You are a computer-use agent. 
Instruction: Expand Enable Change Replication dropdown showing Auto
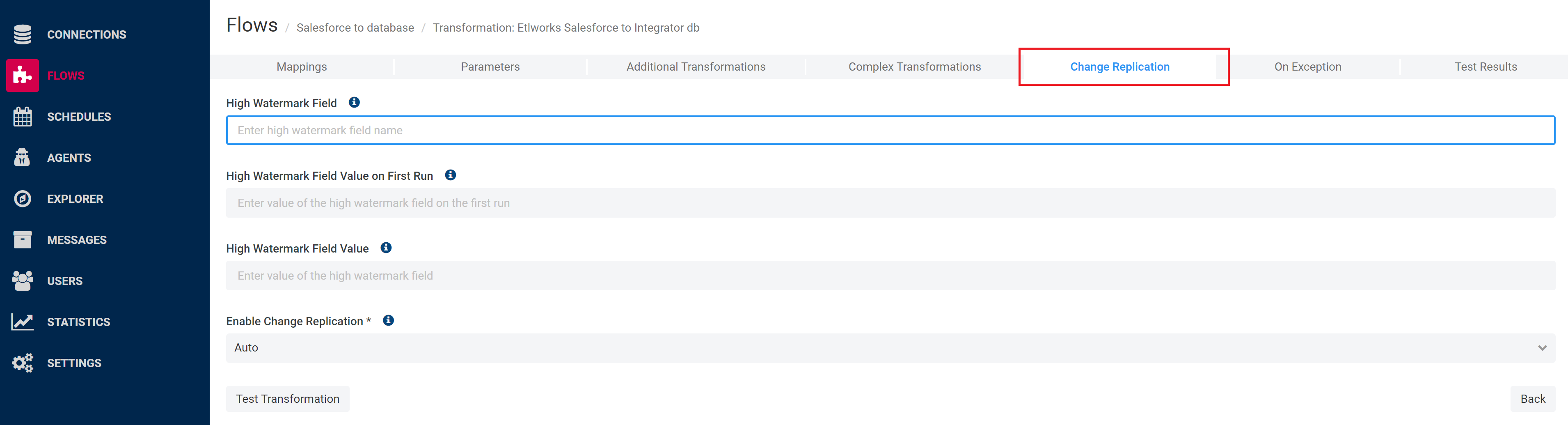pos(890,348)
